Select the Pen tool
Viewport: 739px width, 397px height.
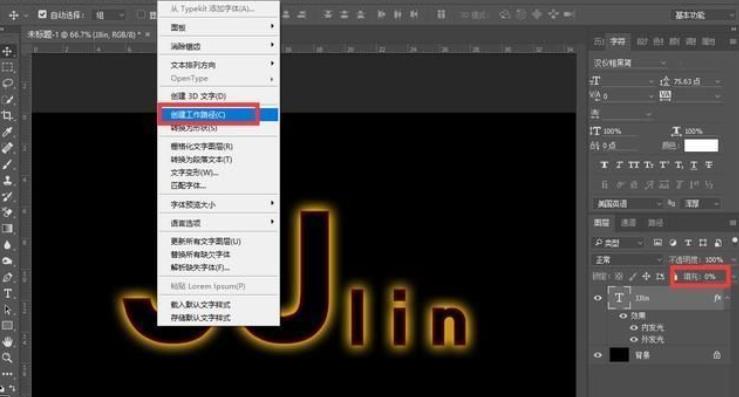click(x=8, y=277)
